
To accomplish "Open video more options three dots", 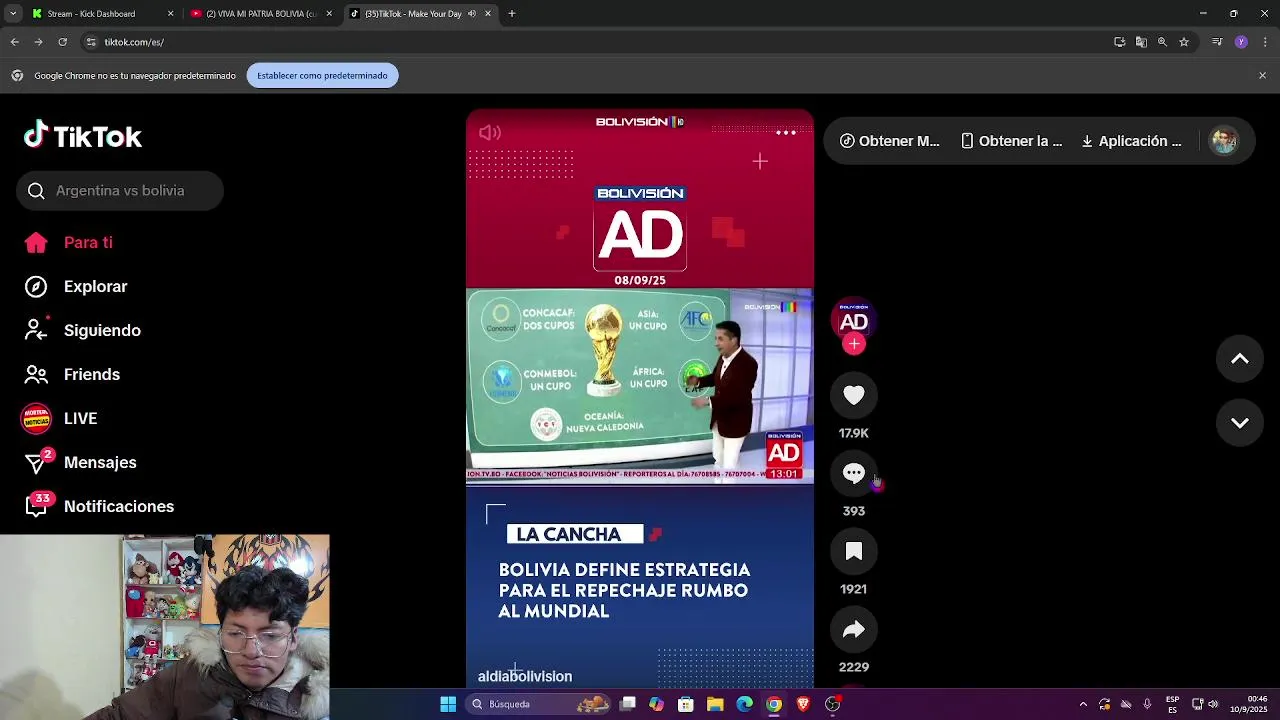I will (786, 132).
